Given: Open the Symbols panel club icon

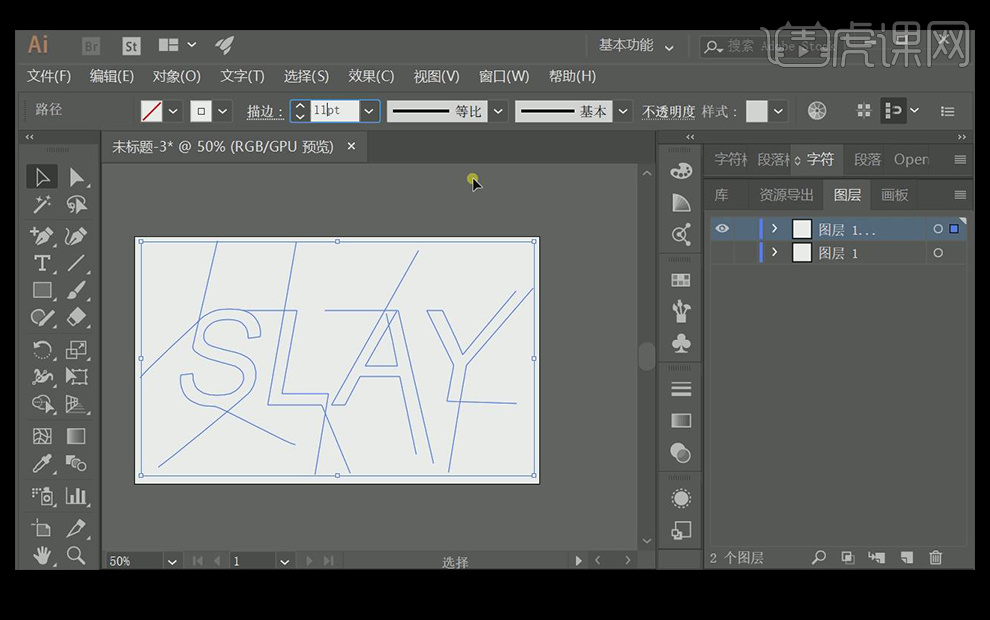Looking at the screenshot, I should (681, 344).
